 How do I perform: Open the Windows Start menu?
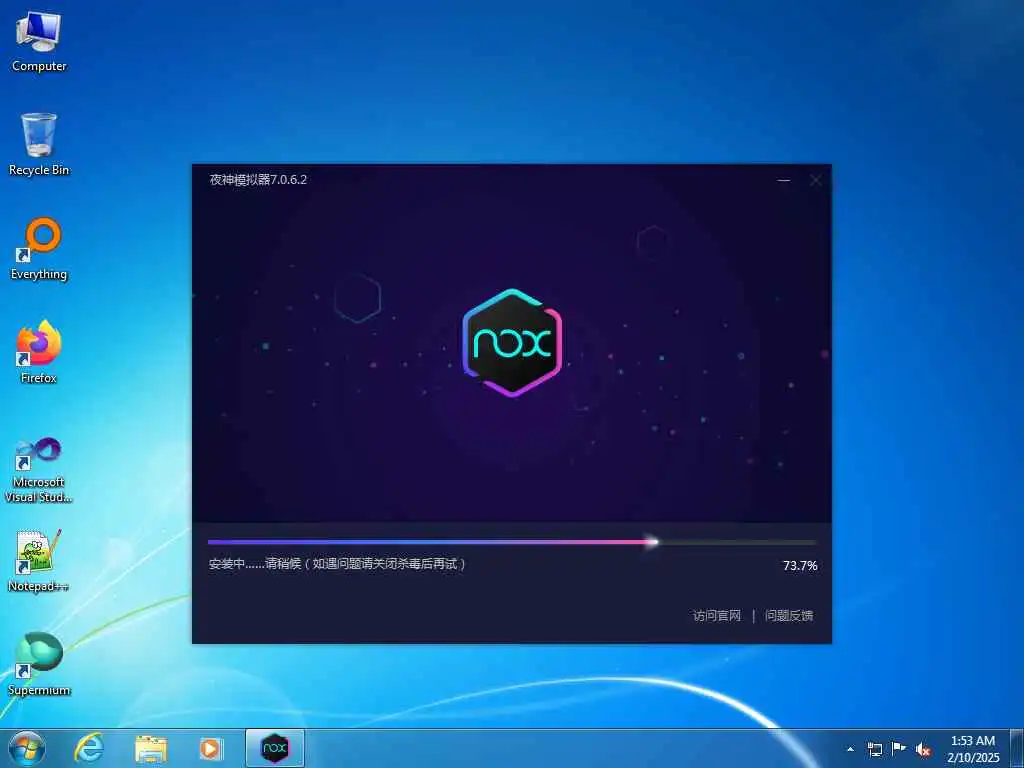point(27,748)
